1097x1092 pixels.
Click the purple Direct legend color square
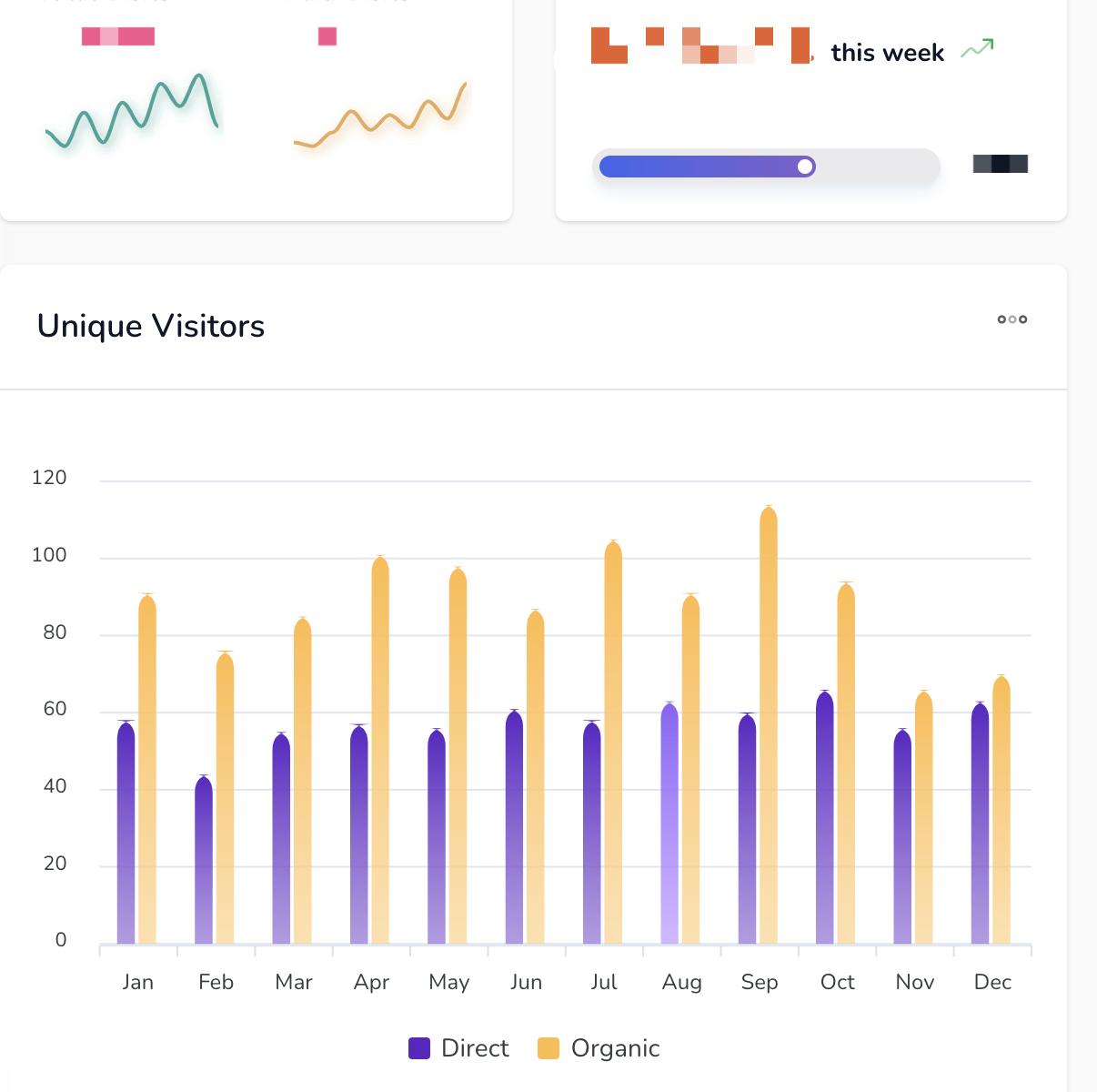click(x=419, y=1048)
